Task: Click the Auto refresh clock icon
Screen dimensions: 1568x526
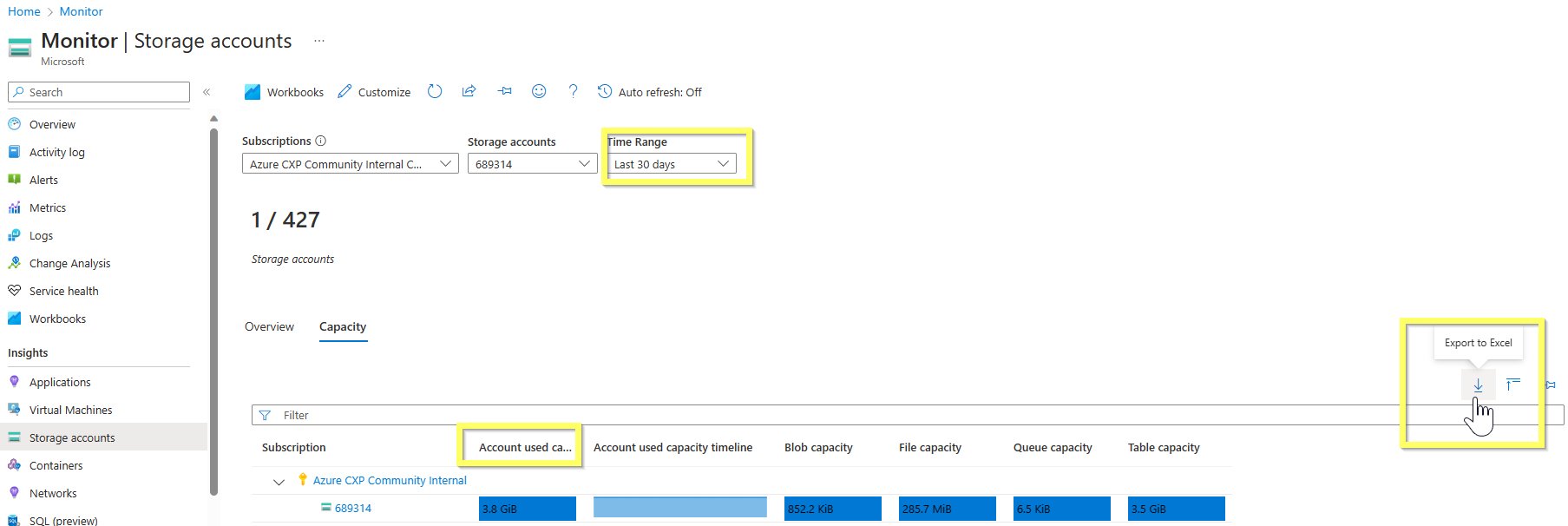Action: click(x=605, y=91)
